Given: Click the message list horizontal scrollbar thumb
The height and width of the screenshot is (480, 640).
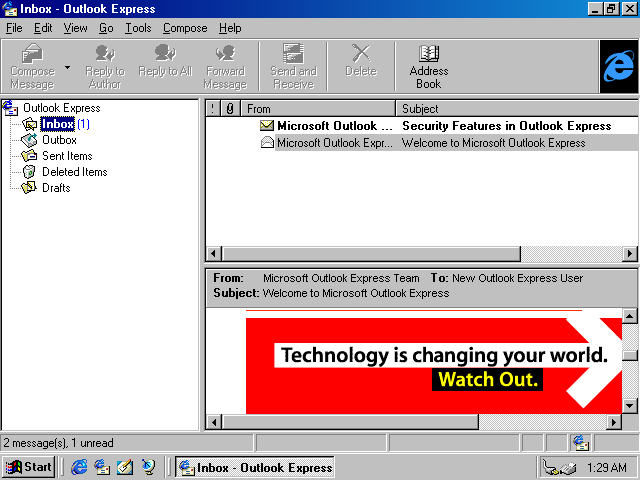Looking at the screenshot, I should (371, 253).
